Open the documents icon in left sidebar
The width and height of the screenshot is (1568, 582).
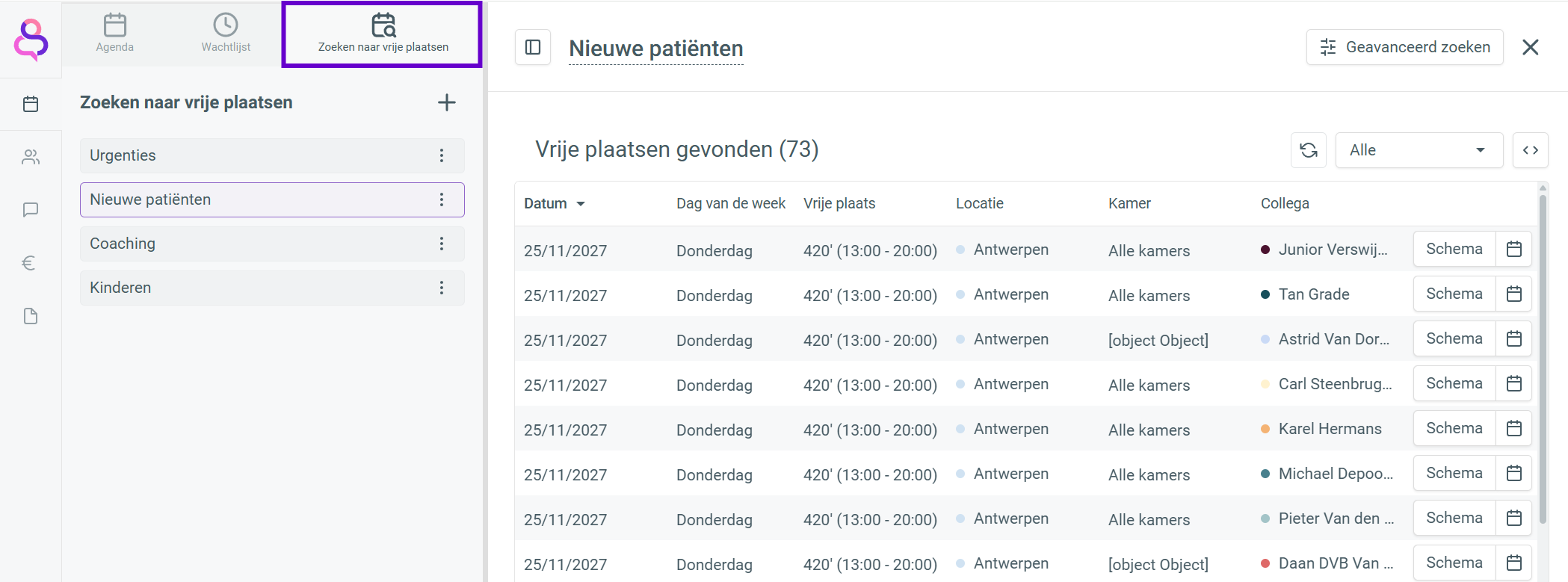(x=31, y=316)
